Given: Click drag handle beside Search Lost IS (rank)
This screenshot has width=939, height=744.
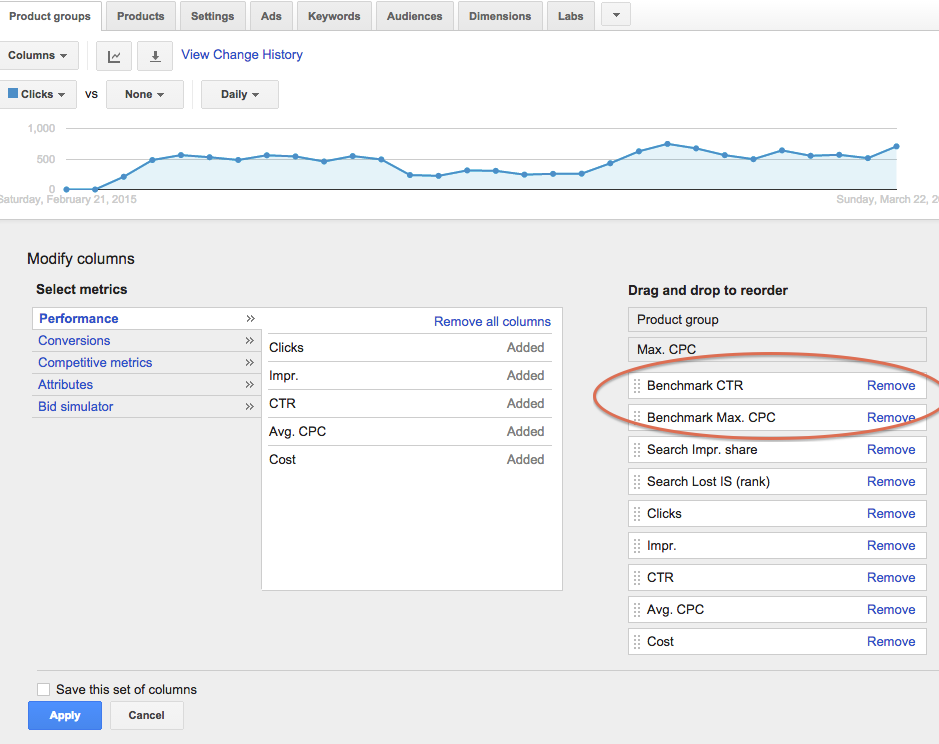Looking at the screenshot, I should pyautogui.click(x=637, y=482).
